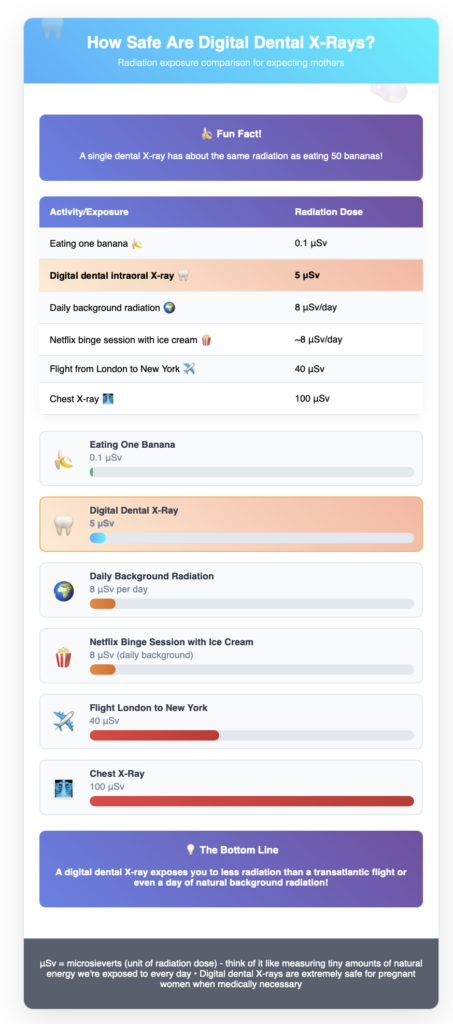
Task: Click the X-ray icon in Chest X-Ray card
Action: (x=63, y=788)
